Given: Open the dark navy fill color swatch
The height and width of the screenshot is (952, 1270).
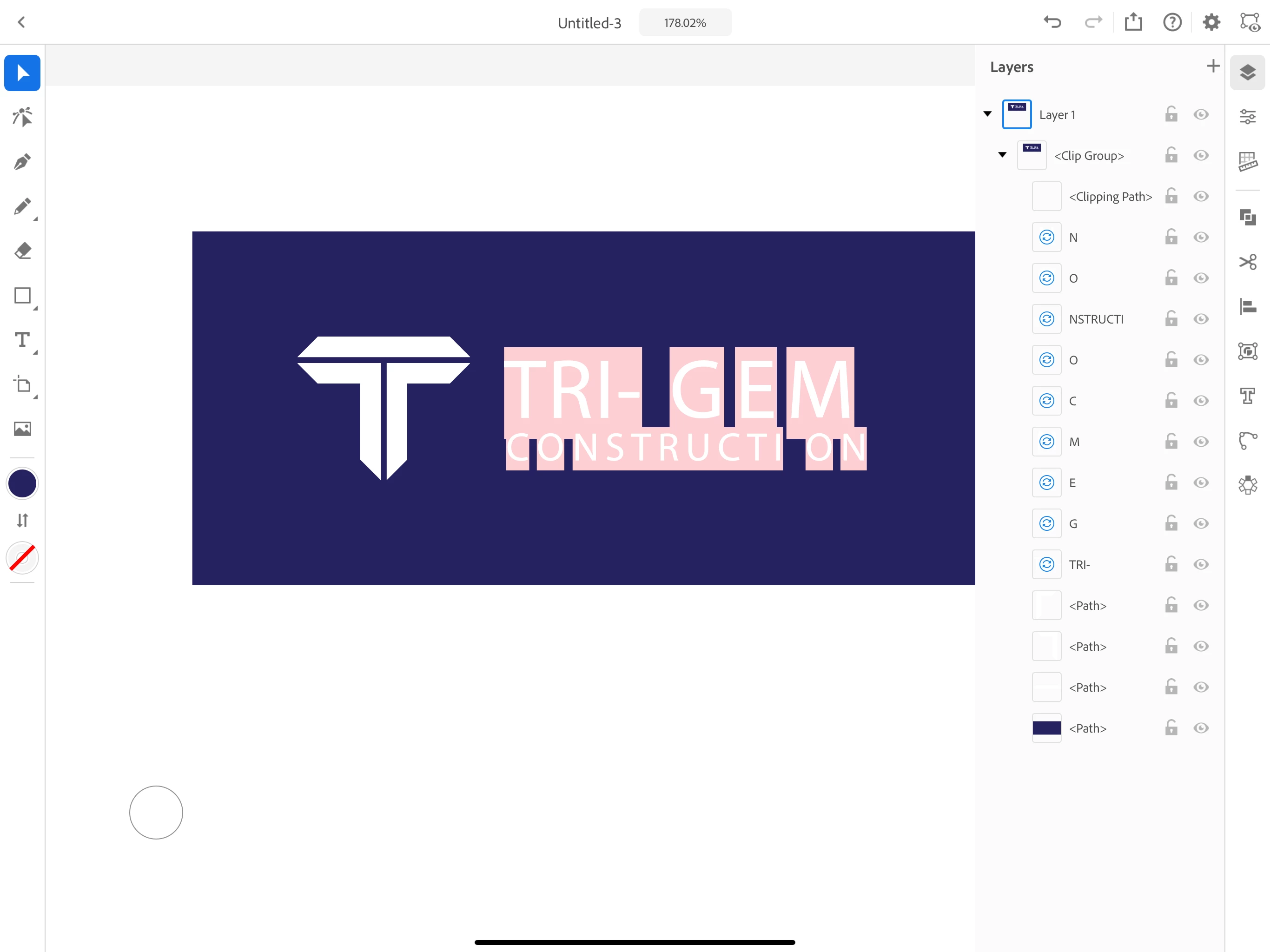Looking at the screenshot, I should point(22,483).
